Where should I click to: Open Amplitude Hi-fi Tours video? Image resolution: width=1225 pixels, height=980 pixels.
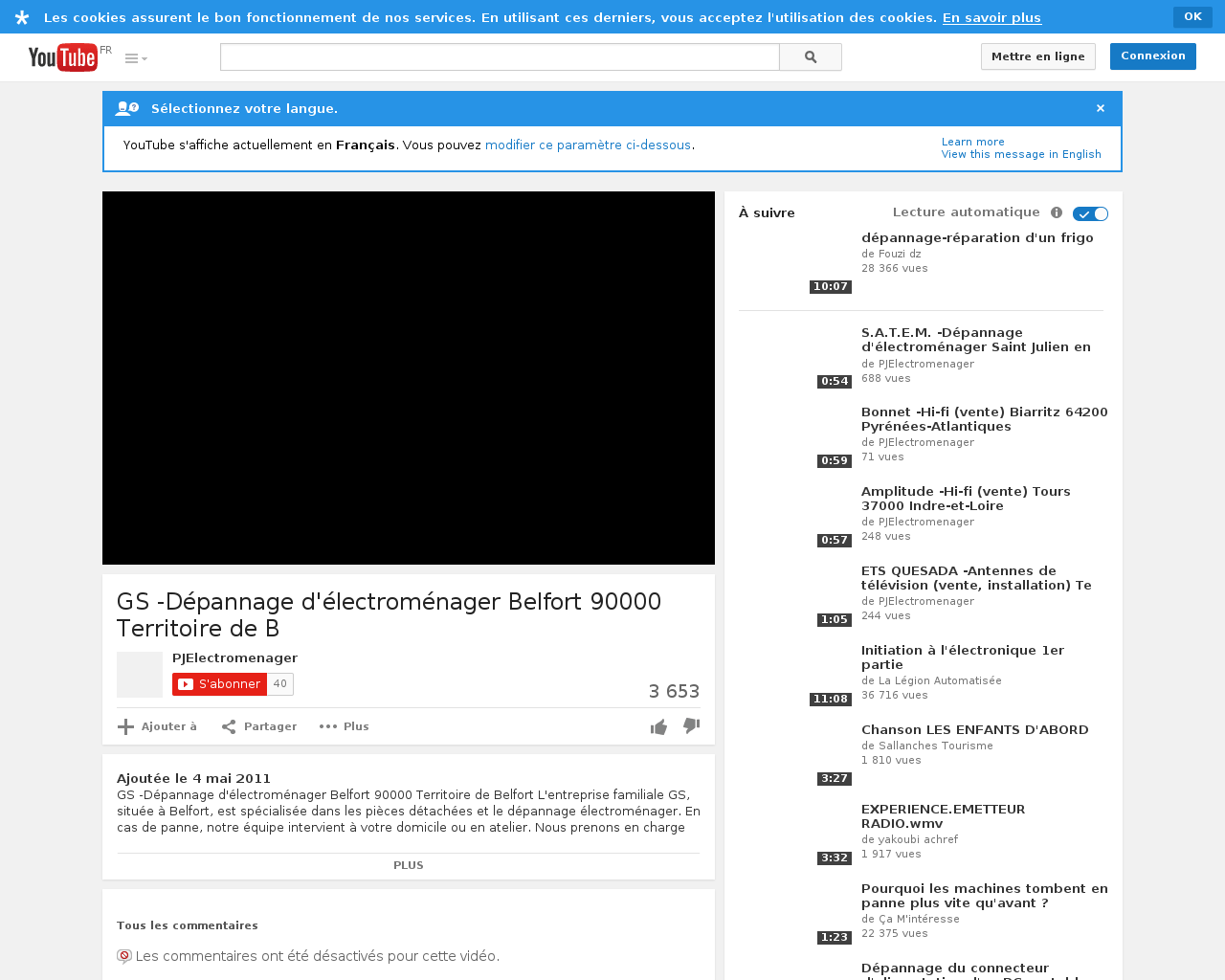(x=966, y=499)
